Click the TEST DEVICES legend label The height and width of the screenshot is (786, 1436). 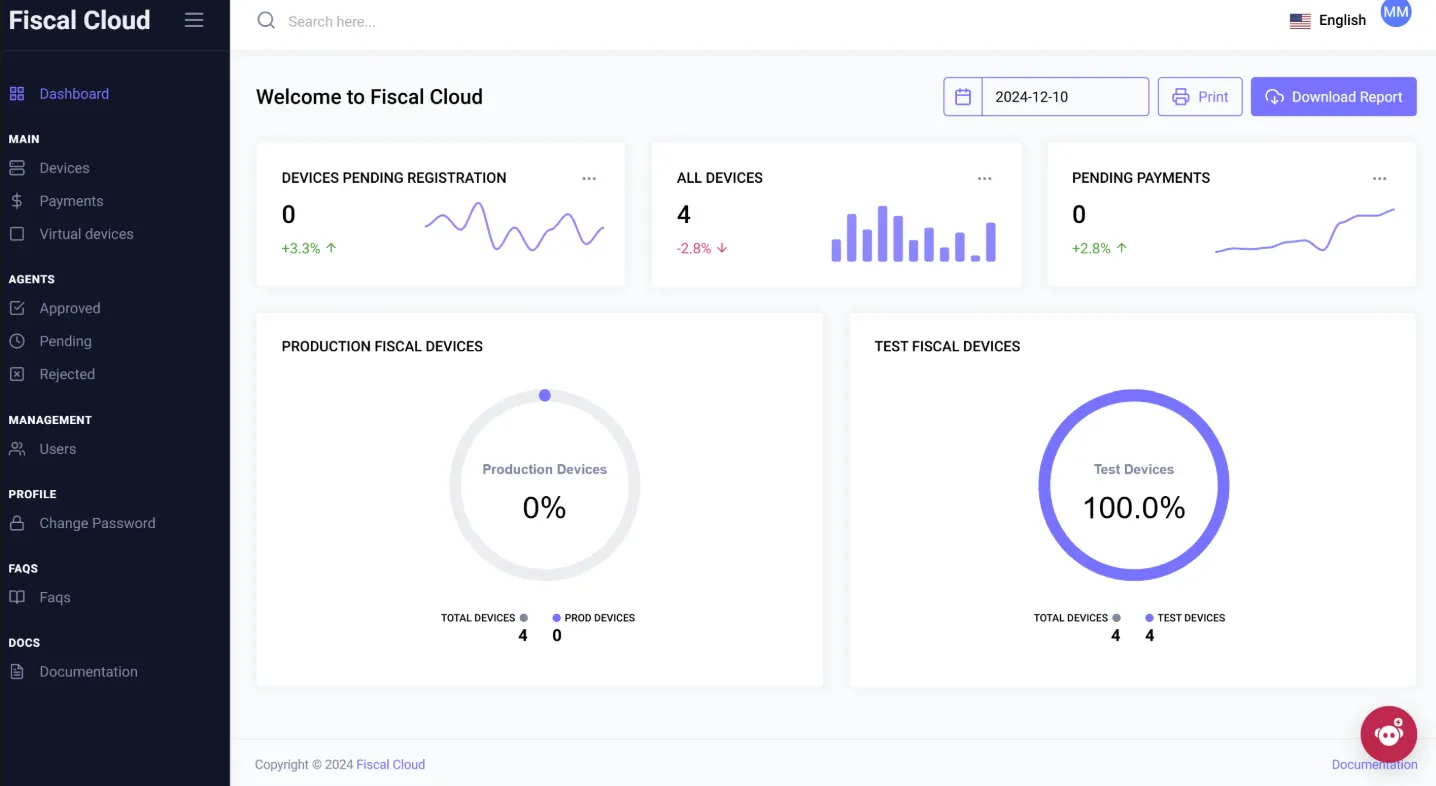(1191, 618)
